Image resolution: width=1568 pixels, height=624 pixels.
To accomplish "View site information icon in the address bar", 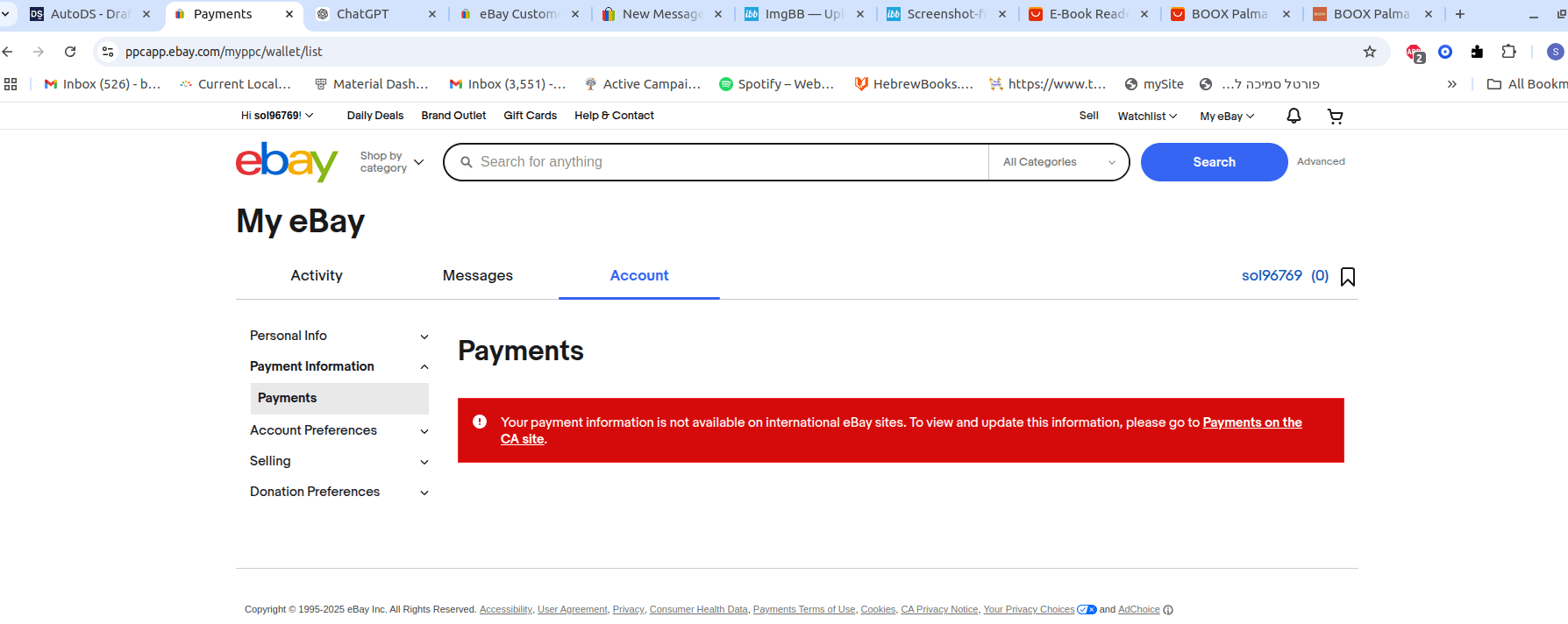I will [x=108, y=52].
